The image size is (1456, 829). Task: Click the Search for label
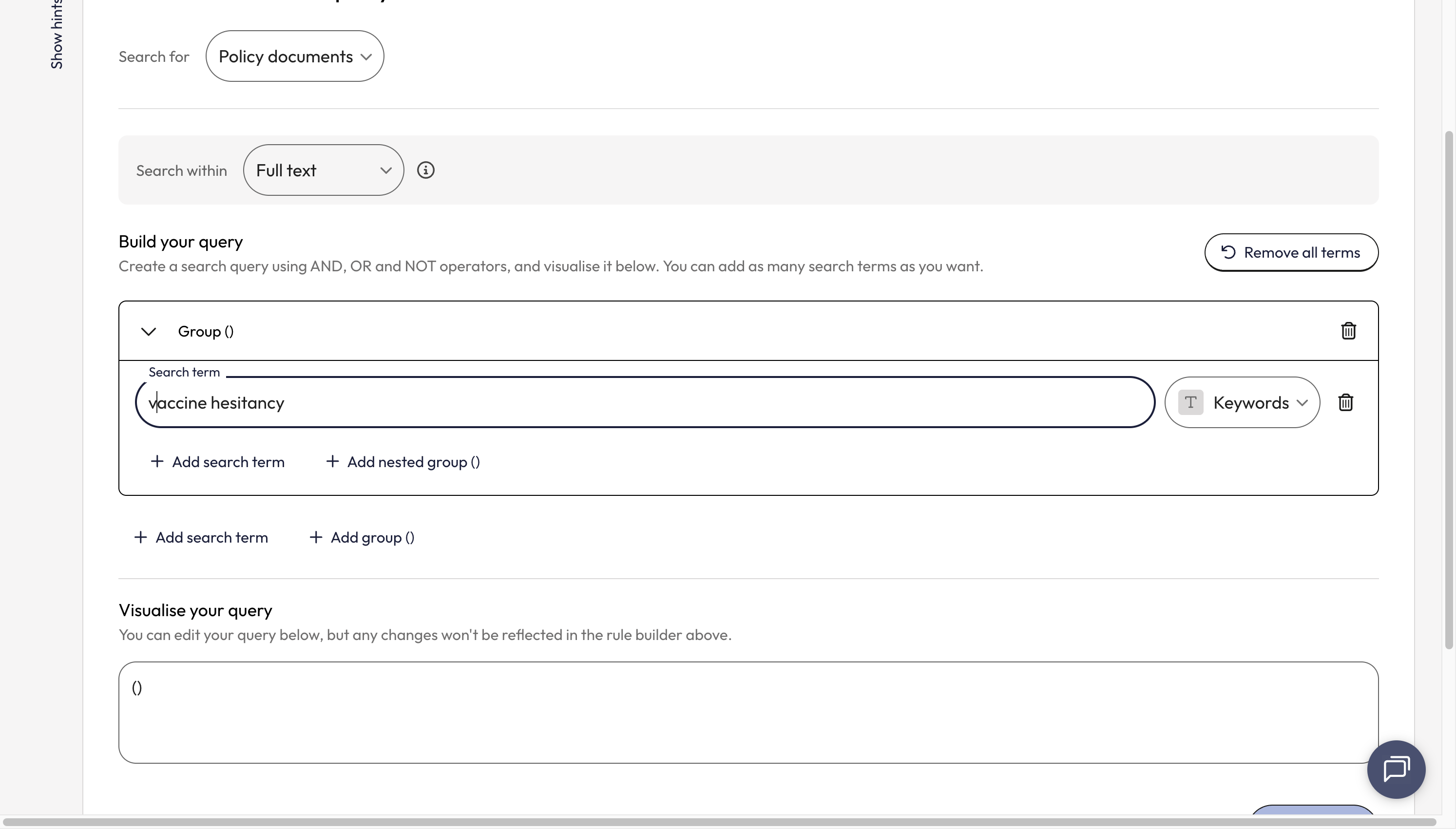point(154,57)
